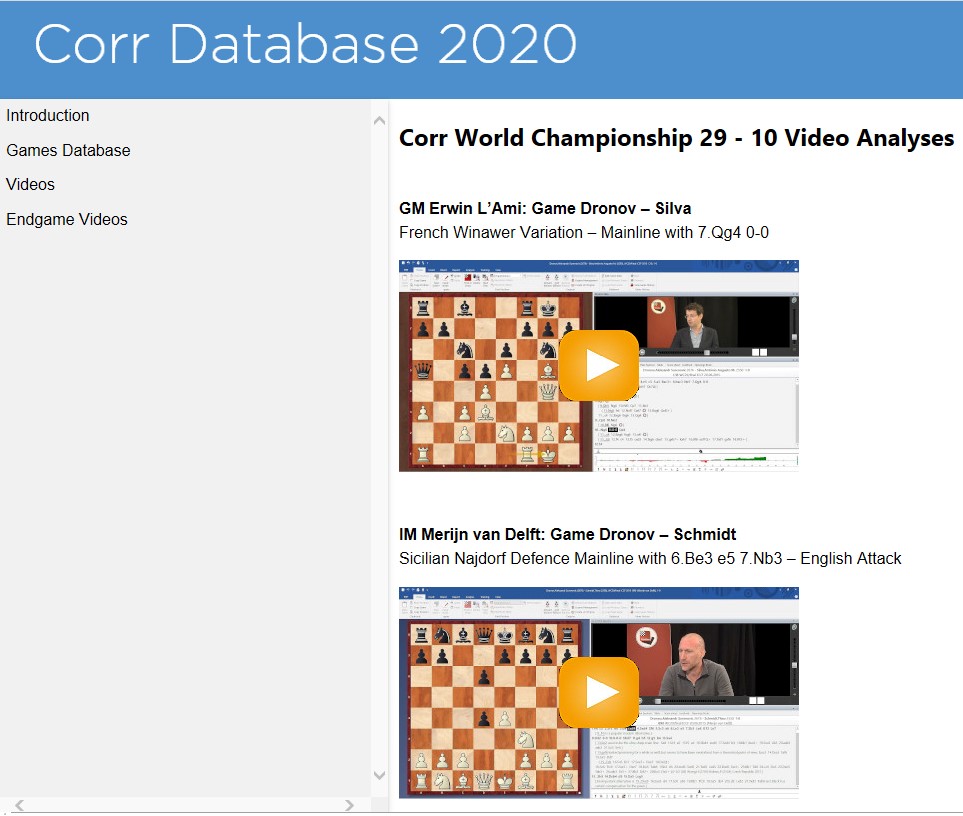Screen dimensions: 963x816
Task: Select Endgame Videos in the sidebar
Action: click(x=67, y=220)
